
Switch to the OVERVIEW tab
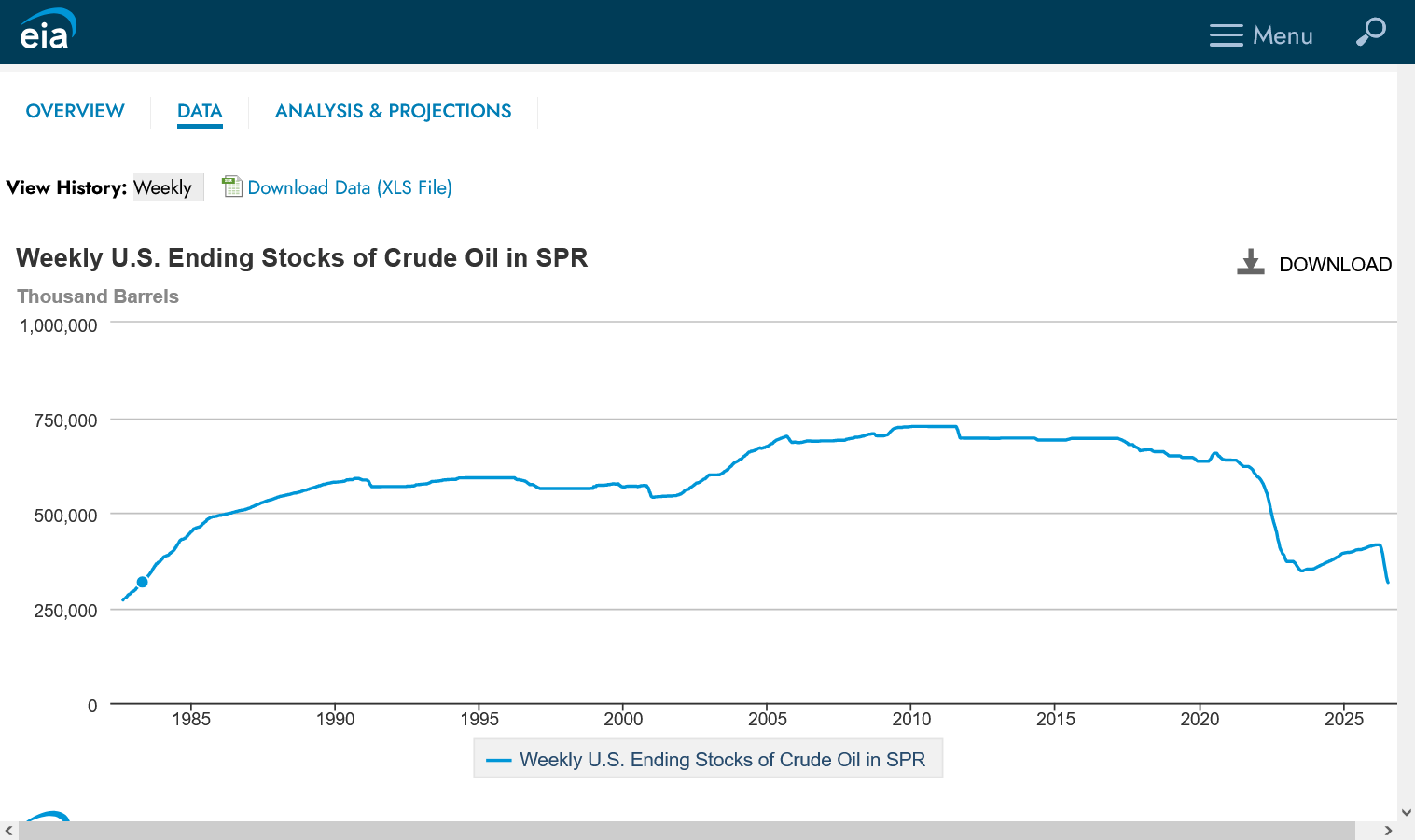coord(76,111)
